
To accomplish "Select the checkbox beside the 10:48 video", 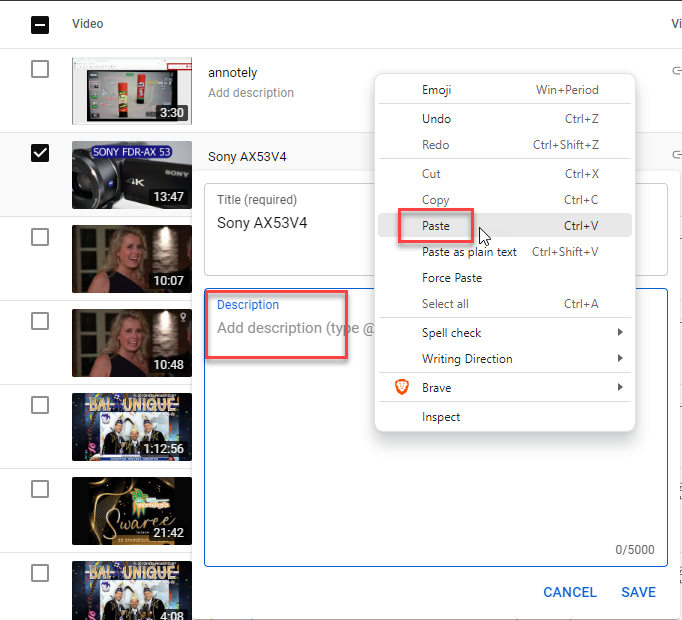I will point(40,321).
